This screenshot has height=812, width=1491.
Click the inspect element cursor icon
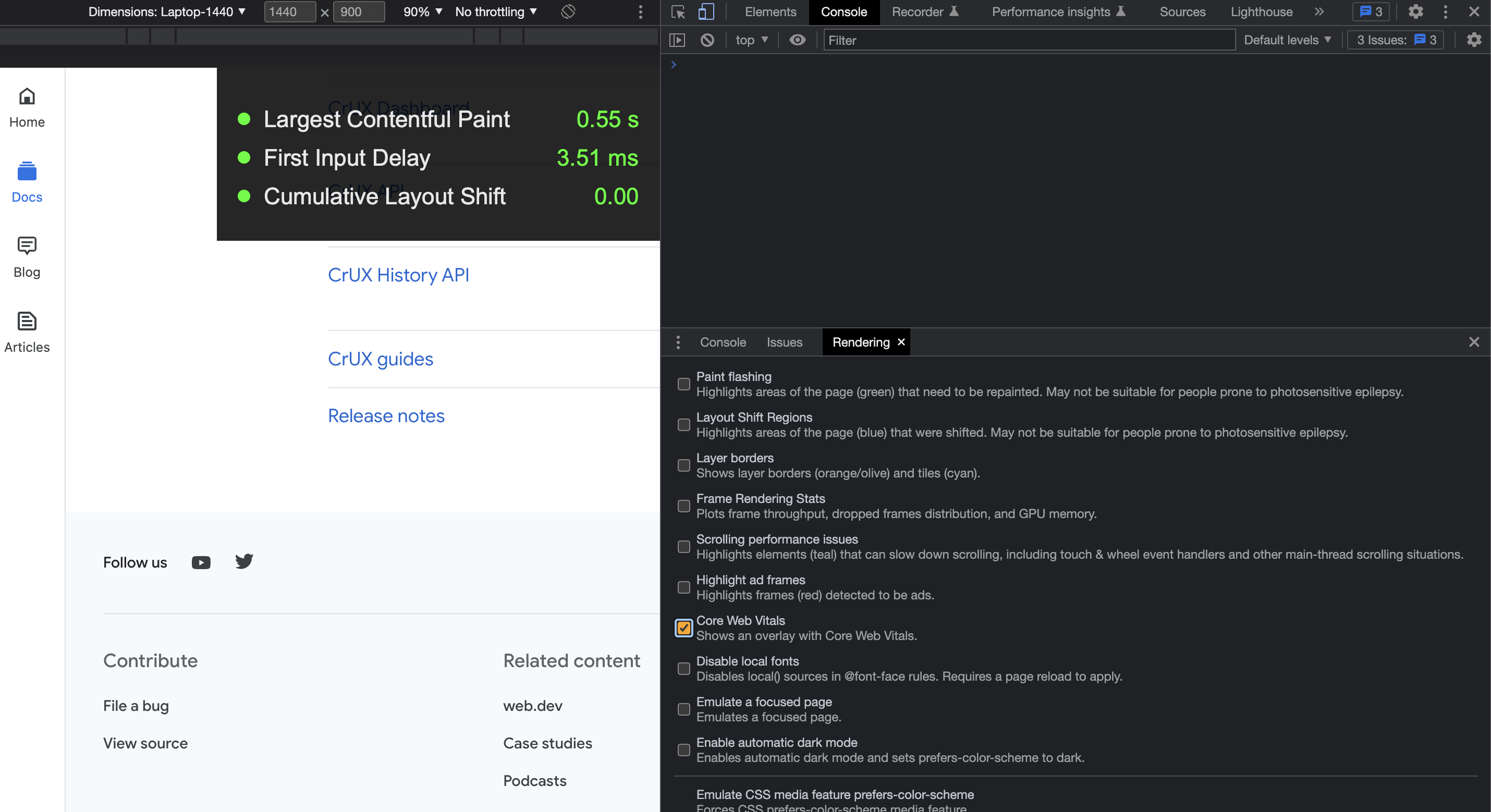click(679, 12)
